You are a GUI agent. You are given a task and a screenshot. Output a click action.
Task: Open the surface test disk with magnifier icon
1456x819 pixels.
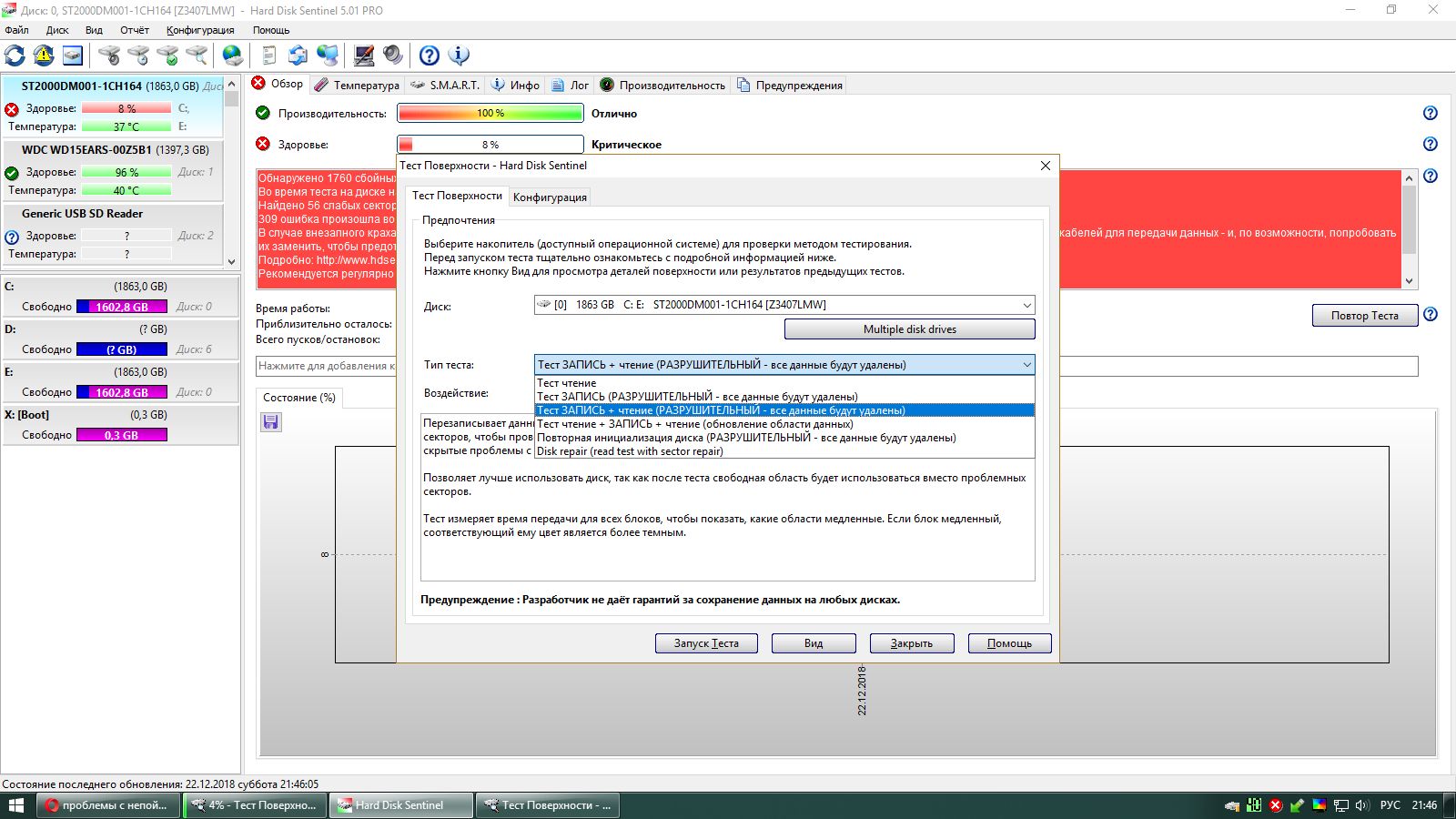click(x=197, y=56)
